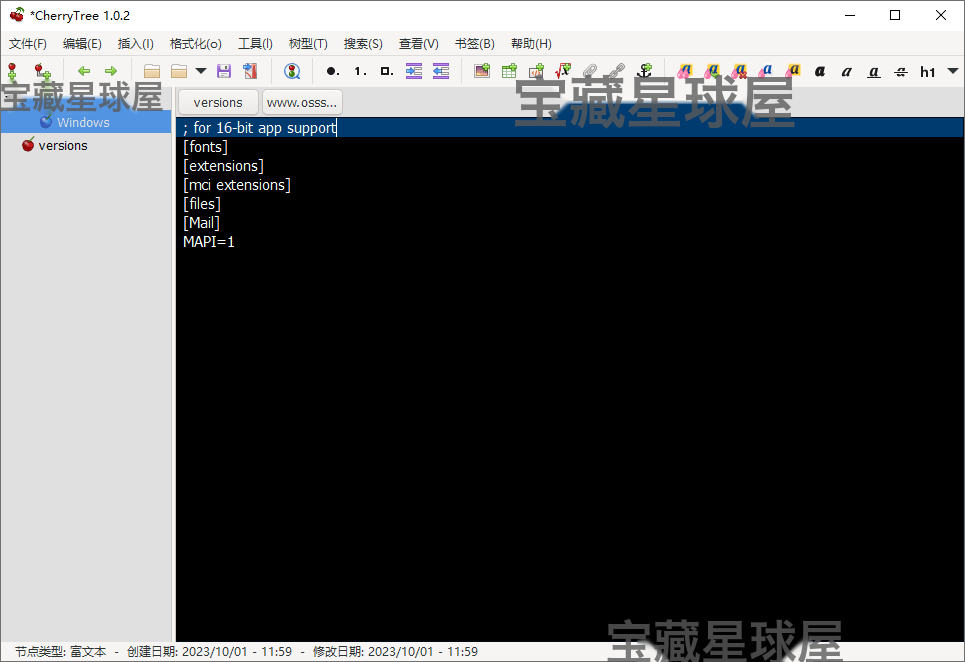Click the first folder icon in toolbar
The width and height of the screenshot is (965, 662).
[x=152, y=71]
